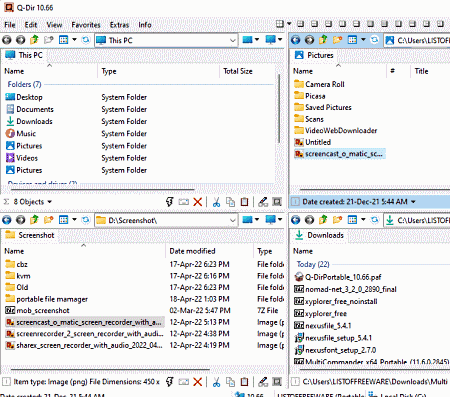Open the Favorites menu

[86, 25]
